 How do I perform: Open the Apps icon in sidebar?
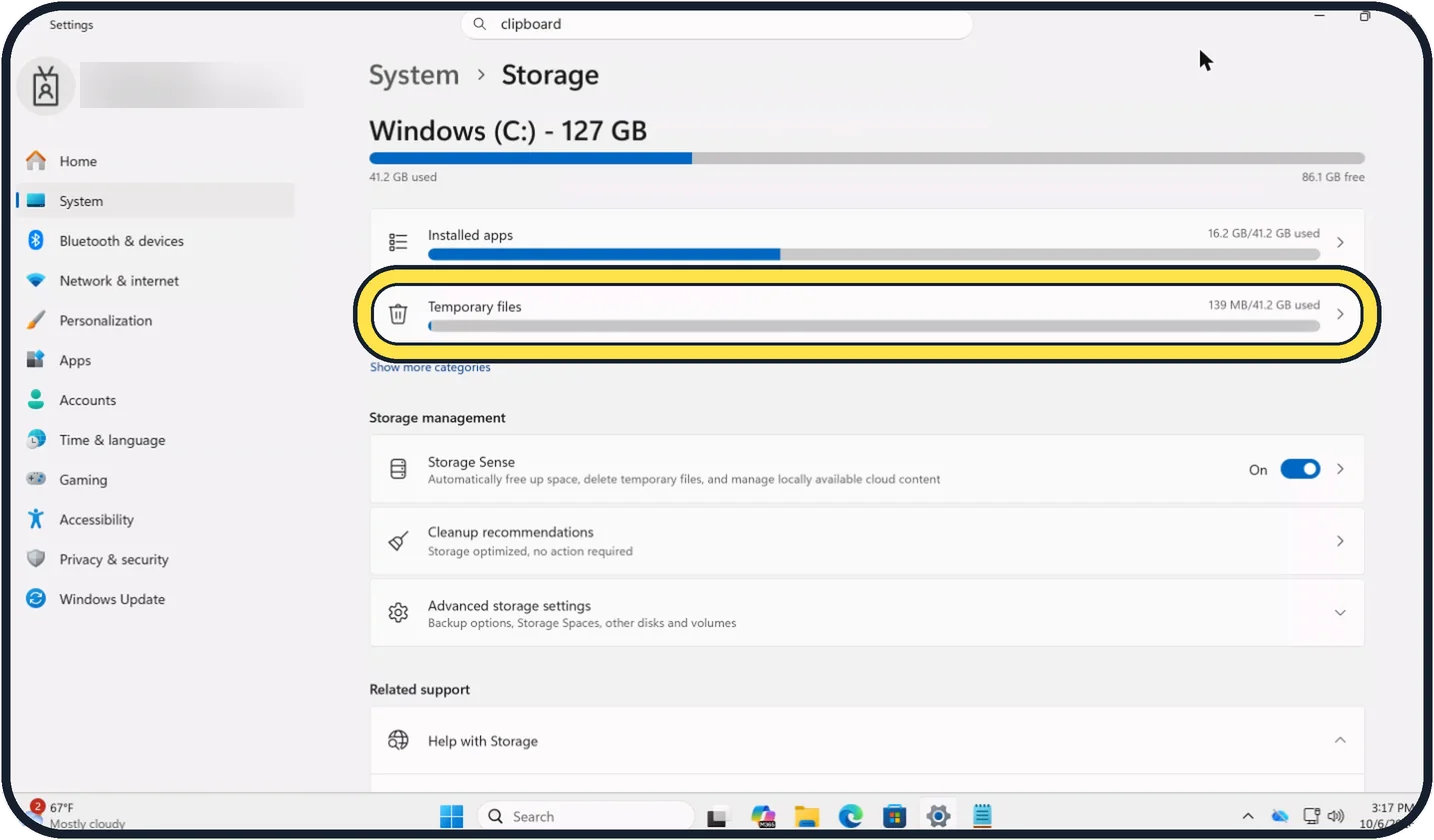(x=36, y=360)
